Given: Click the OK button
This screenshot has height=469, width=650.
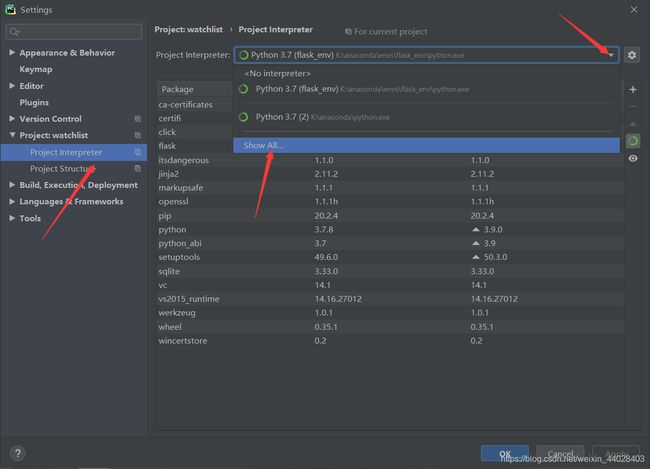Looking at the screenshot, I should (x=504, y=454).
